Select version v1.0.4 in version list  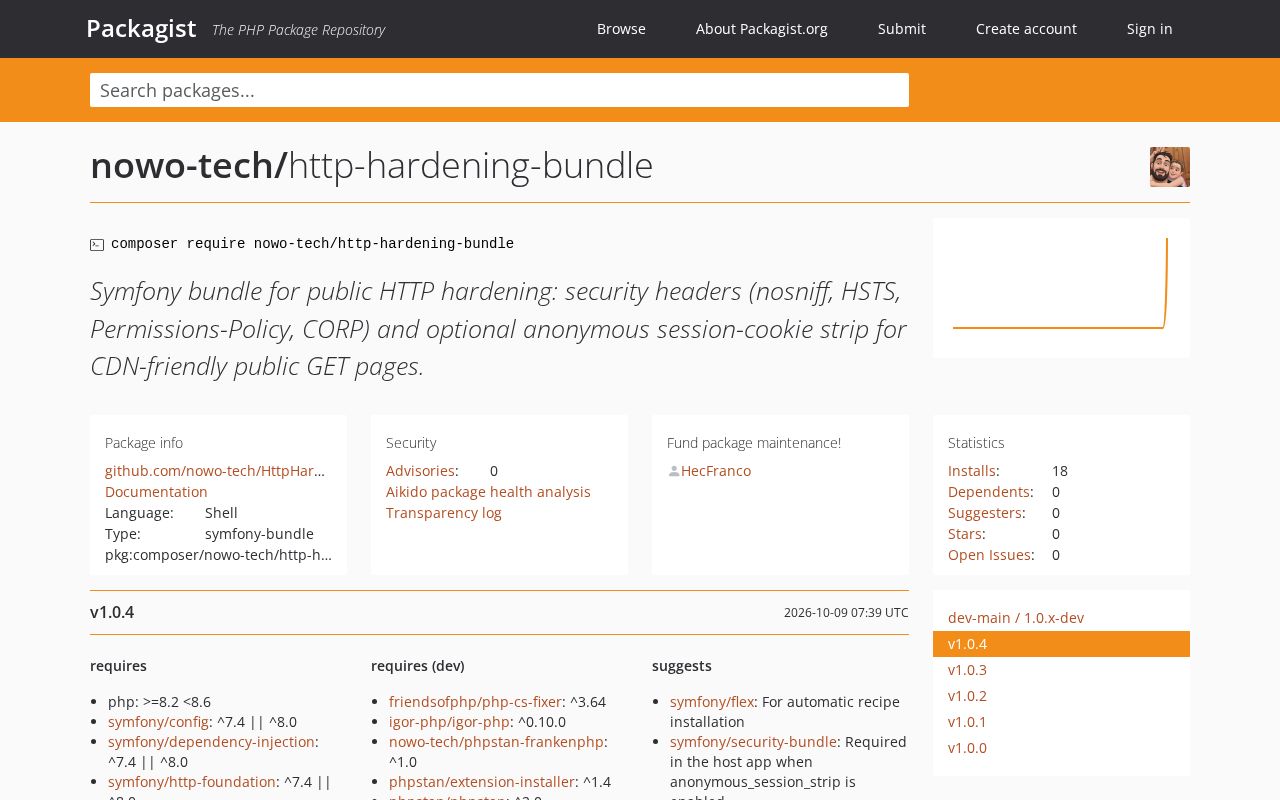(x=1061, y=644)
